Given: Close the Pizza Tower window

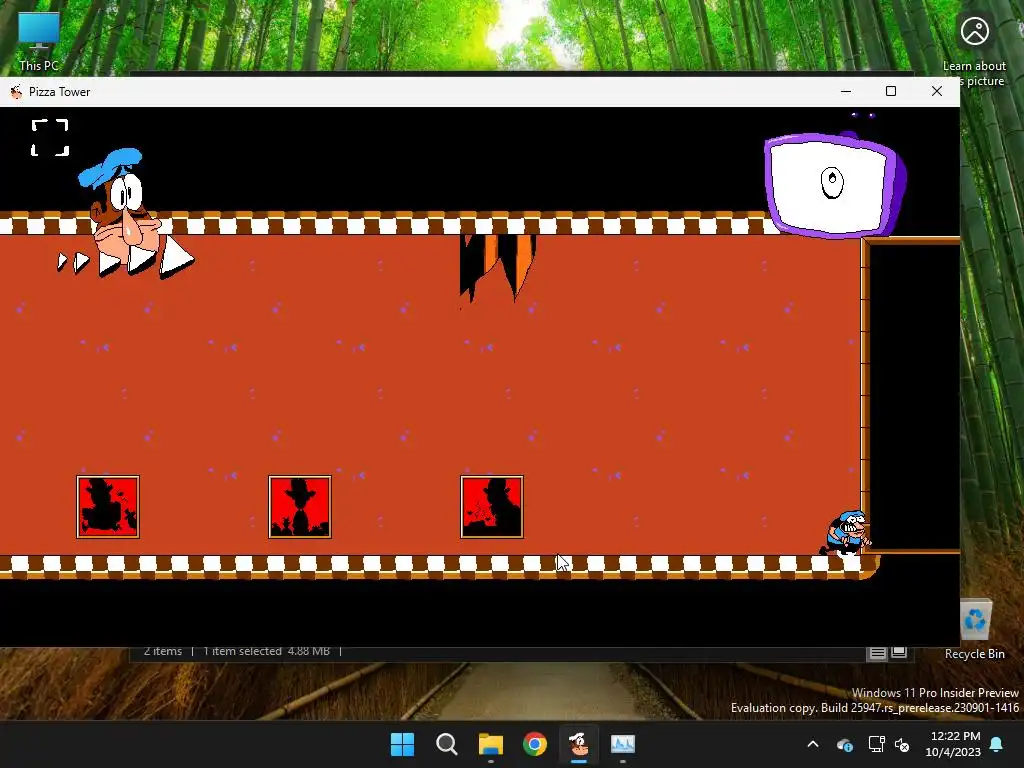Looking at the screenshot, I should point(936,91).
